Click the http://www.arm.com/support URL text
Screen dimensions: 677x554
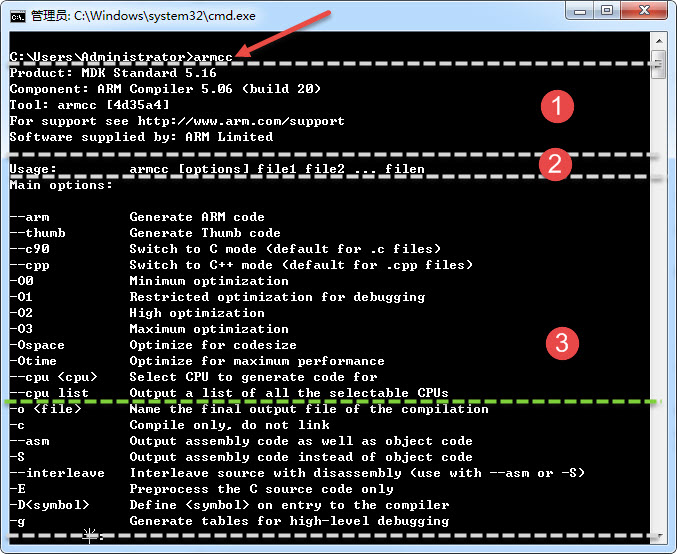point(241,120)
